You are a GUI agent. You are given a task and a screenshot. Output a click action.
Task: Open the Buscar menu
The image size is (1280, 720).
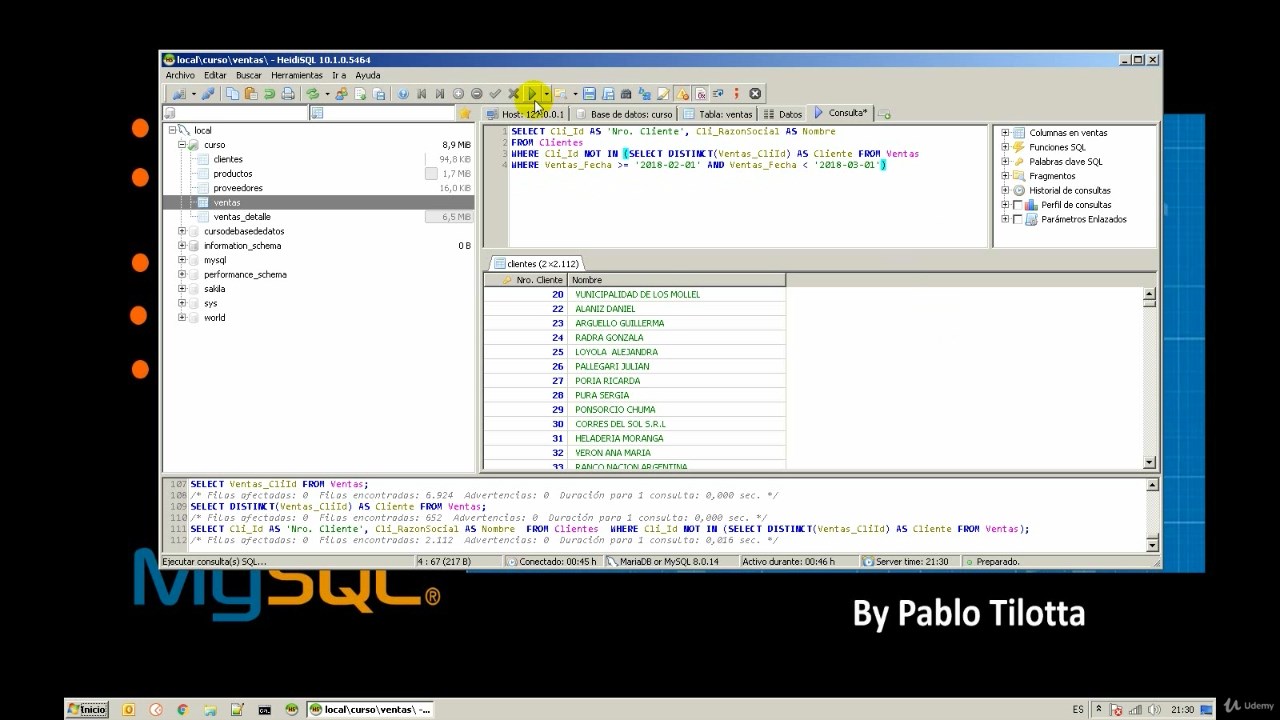tap(249, 75)
